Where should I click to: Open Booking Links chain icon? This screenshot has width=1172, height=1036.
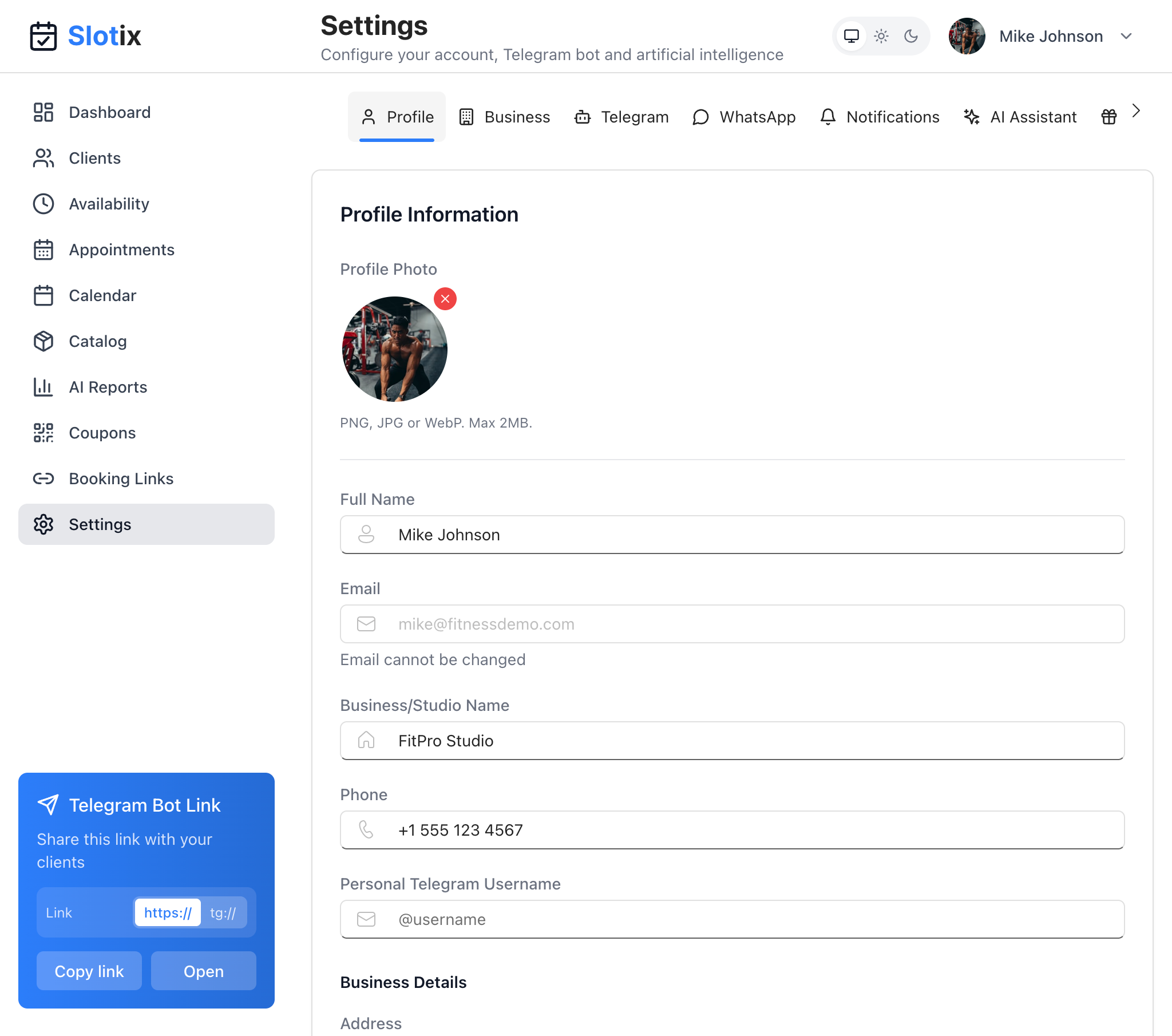click(x=43, y=479)
